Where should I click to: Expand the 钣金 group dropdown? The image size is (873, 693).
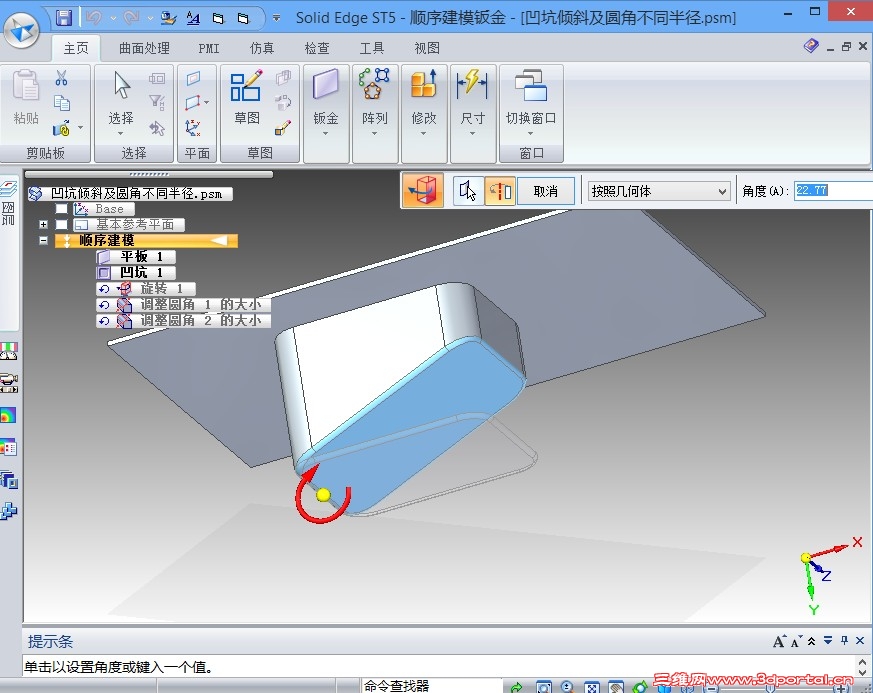(x=326, y=134)
